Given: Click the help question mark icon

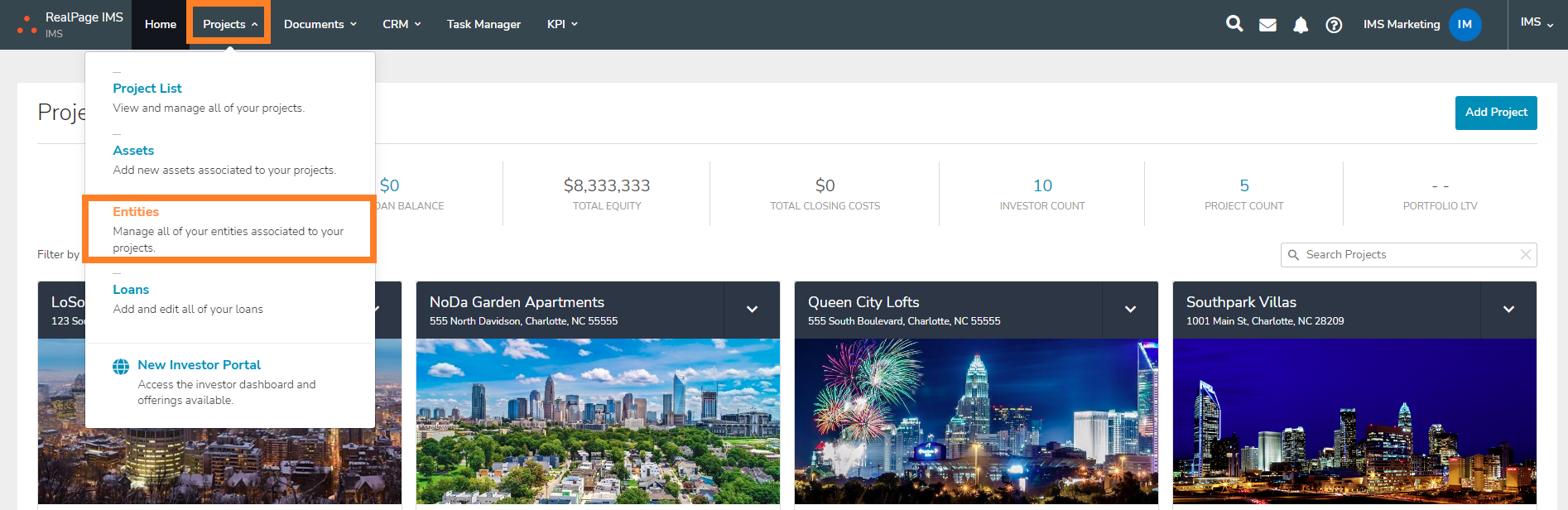Looking at the screenshot, I should coord(1334,25).
